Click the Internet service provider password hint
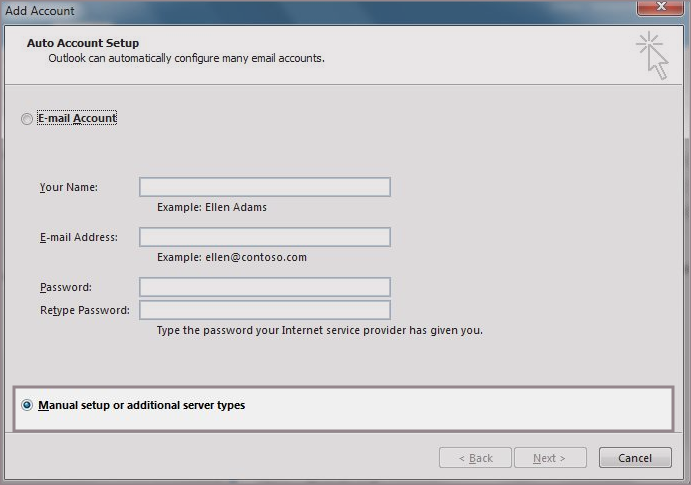Viewport: 691px width, 485px height. point(319,330)
